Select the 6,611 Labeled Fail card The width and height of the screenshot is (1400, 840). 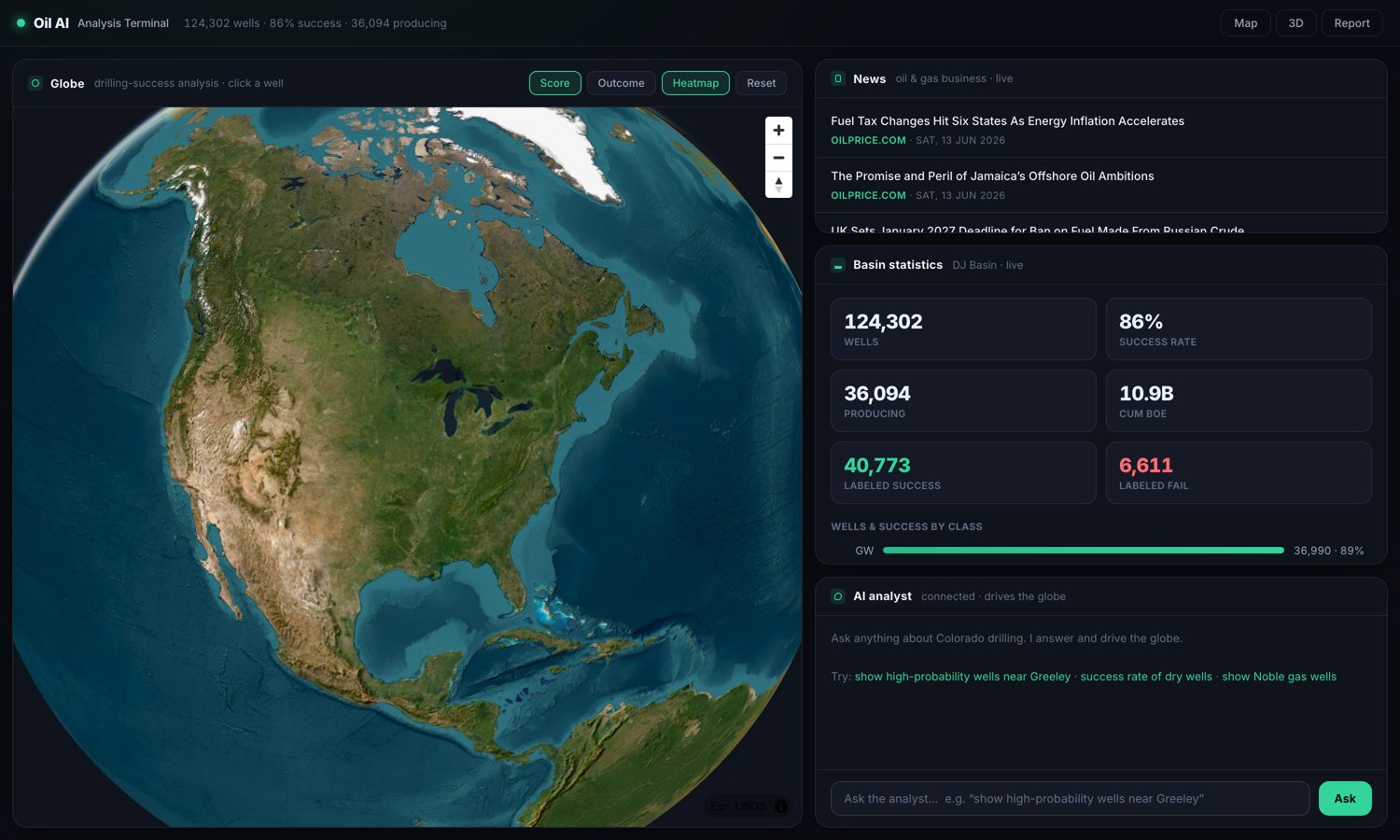(1239, 473)
